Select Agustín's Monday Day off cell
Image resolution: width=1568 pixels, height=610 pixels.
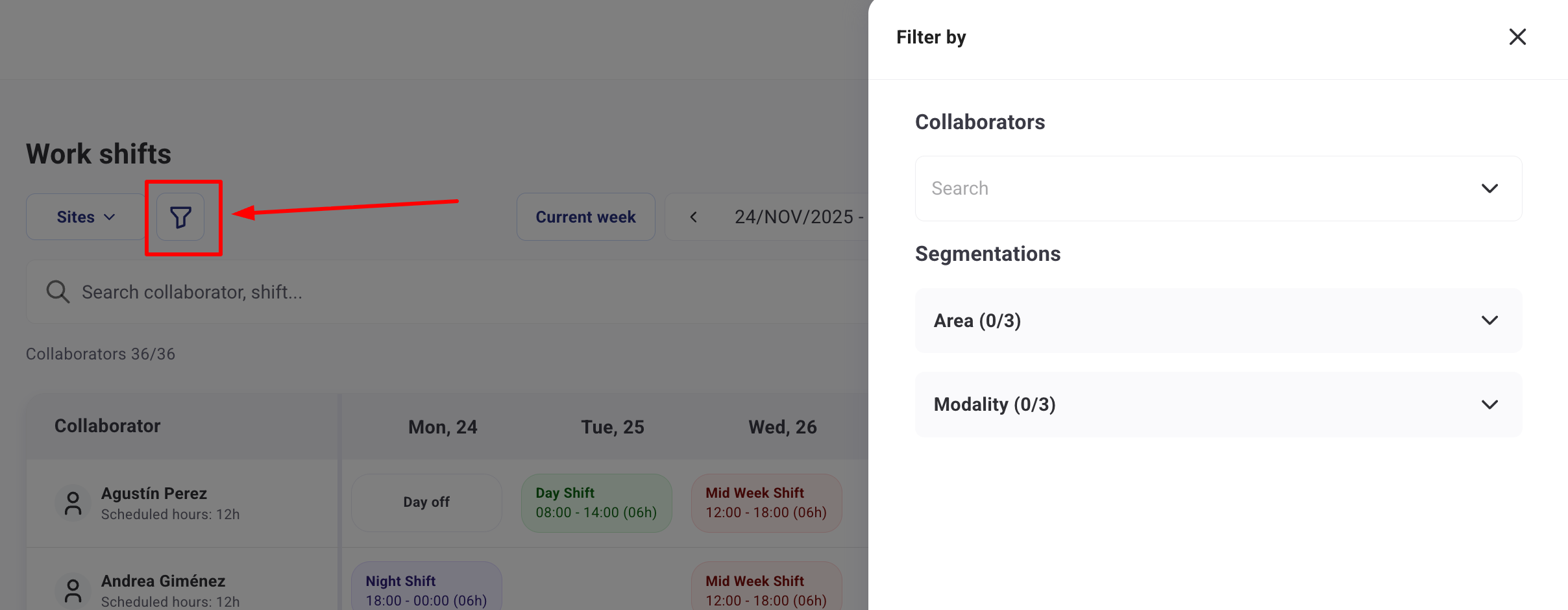(426, 502)
